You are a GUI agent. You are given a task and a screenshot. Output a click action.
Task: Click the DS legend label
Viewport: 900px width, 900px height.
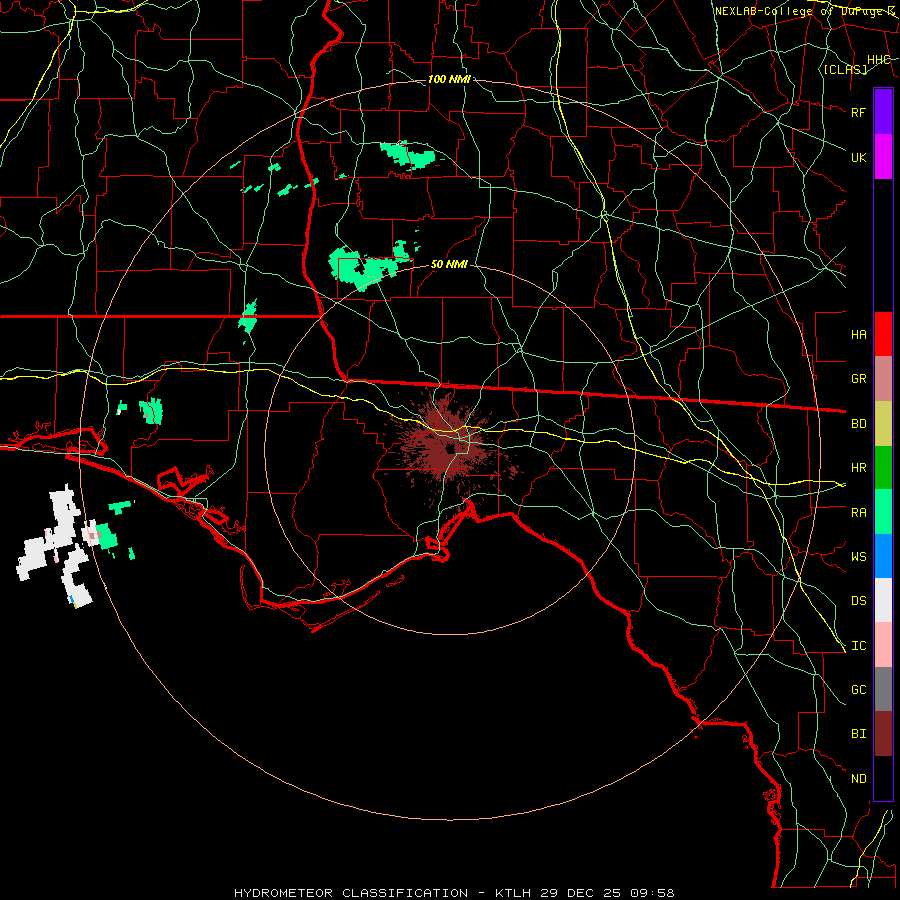(x=859, y=601)
